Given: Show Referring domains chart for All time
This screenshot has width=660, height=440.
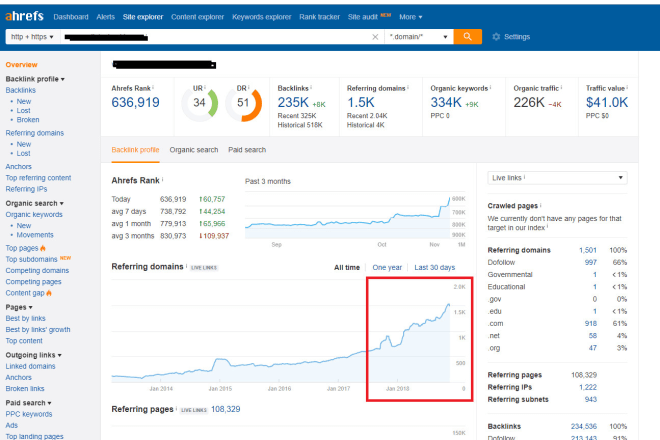Looking at the screenshot, I should click(x=347, y=267).
